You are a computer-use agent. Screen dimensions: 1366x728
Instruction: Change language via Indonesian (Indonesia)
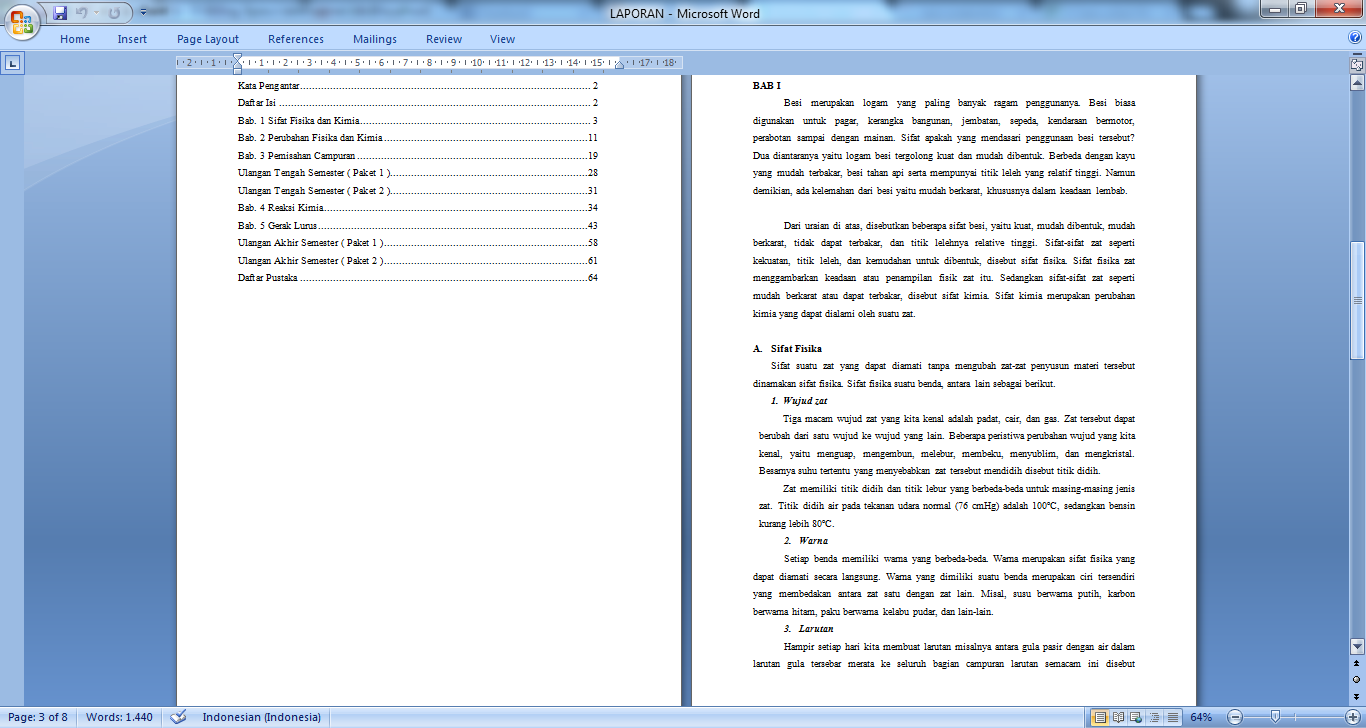coord(262,717)
